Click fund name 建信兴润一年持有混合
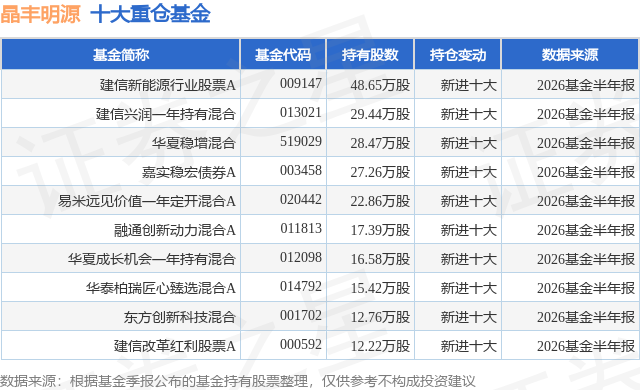This screenshot has height=390, width=640. [x=166, y=114]
